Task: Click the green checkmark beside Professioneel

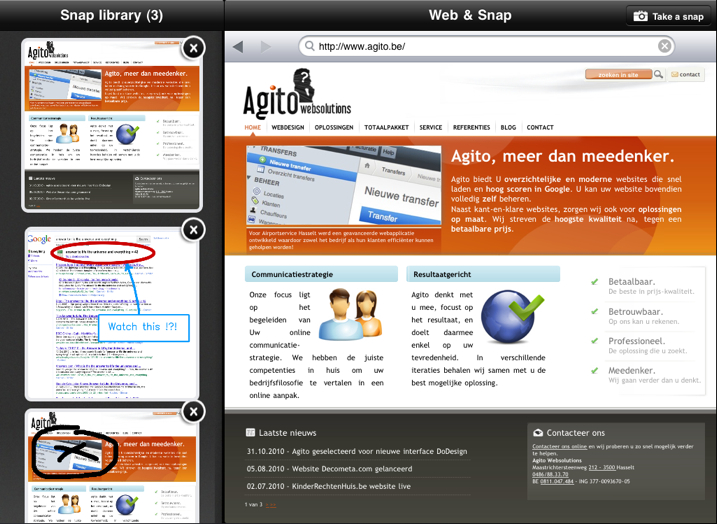Action: coord(594,341)
